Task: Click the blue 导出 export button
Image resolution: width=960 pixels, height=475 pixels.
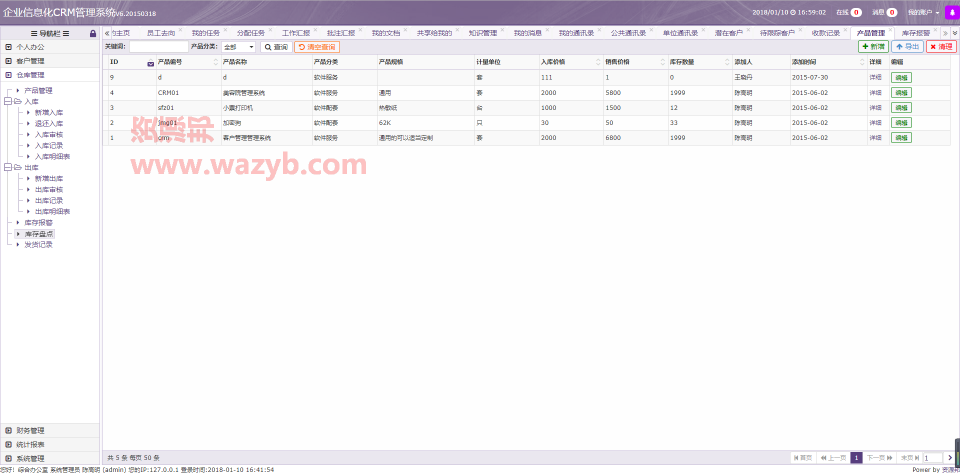Action: click(x=907, y=47)
